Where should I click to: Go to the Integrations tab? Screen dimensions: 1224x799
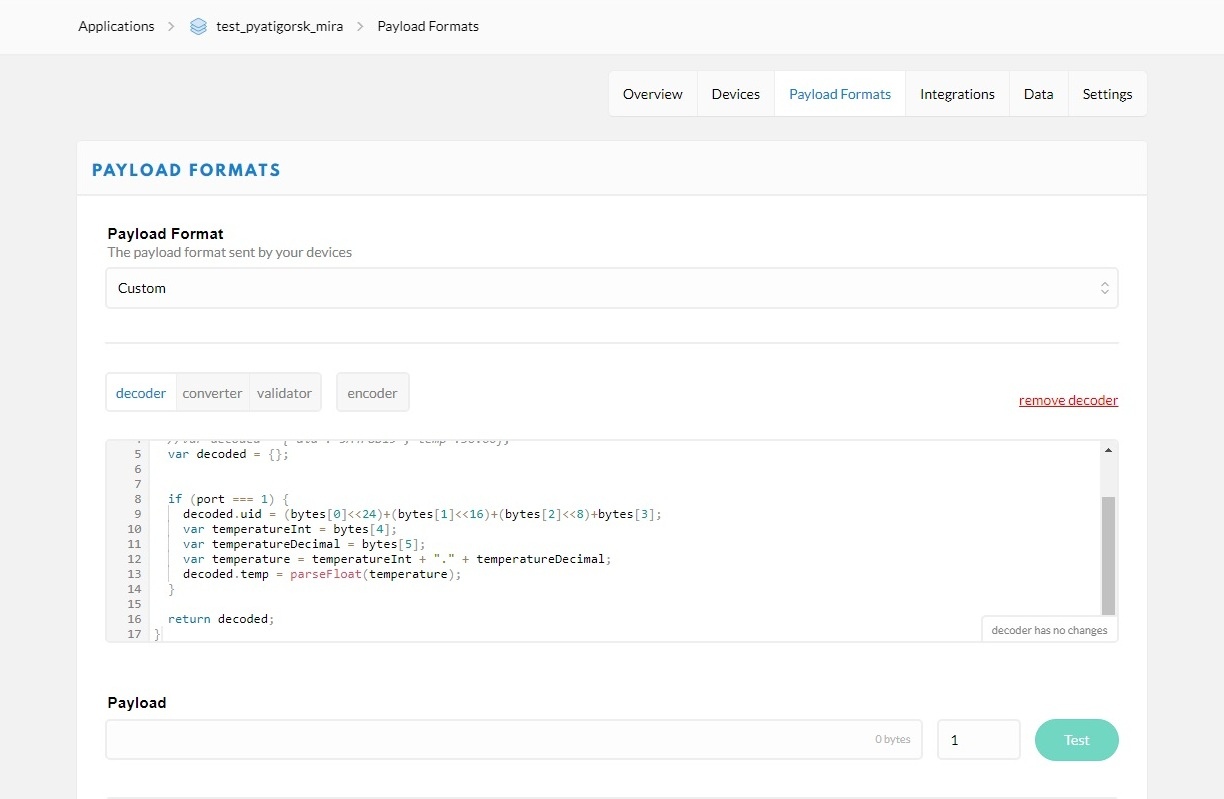(x=957, y=94)
